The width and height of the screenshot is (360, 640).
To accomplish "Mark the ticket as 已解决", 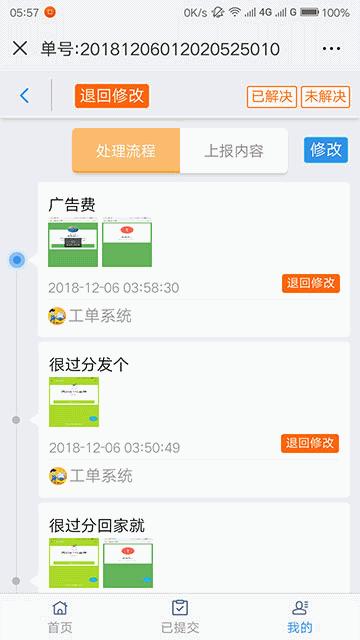I will click(272, 97).
